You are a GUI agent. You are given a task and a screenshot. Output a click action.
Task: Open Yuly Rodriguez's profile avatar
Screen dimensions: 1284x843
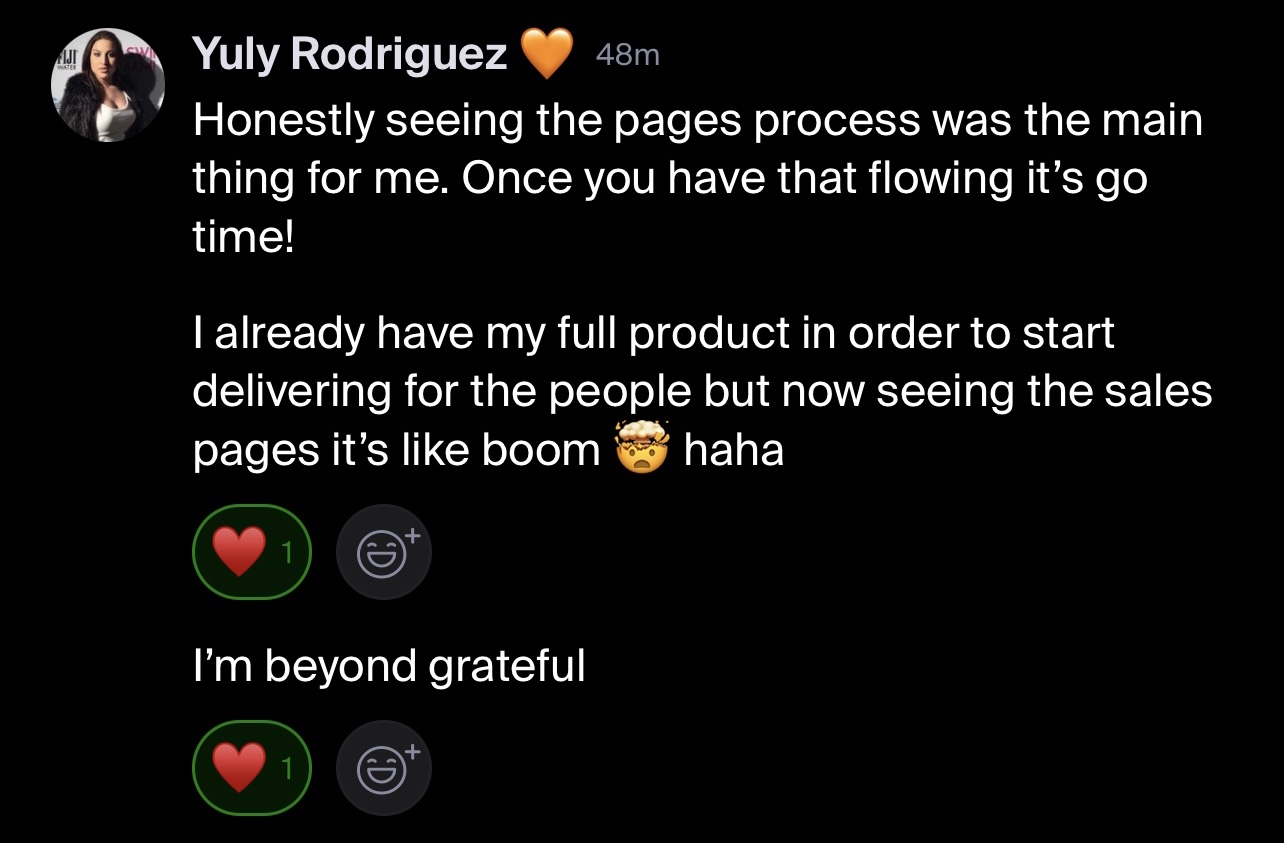click(x=108, y=84)
